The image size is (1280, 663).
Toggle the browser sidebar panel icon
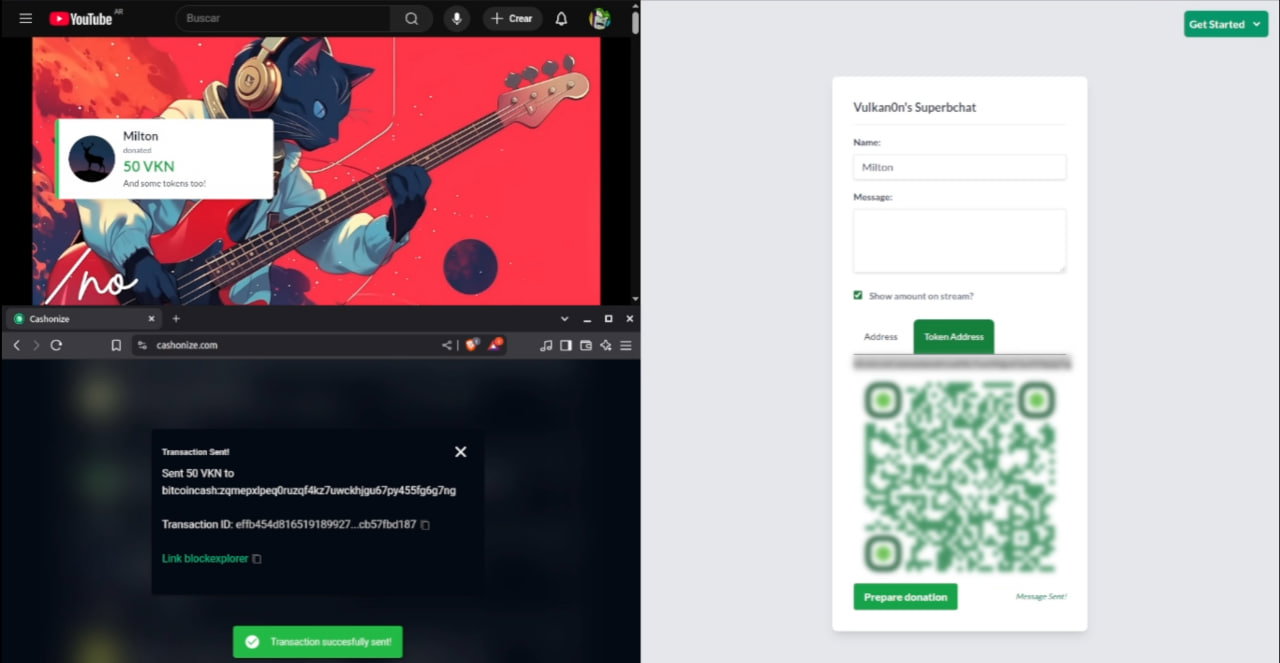pos(566,345)
